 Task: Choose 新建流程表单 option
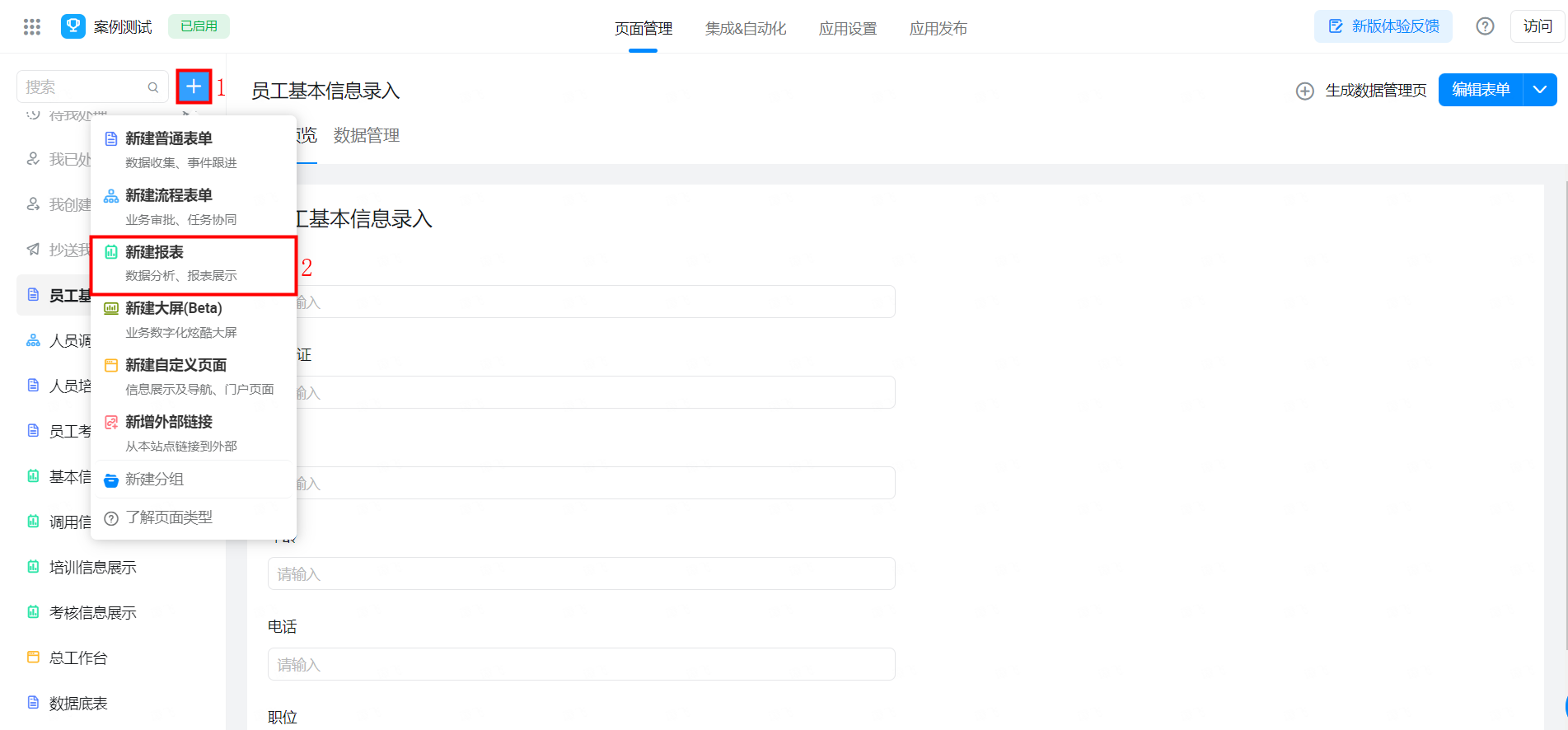point(169,196)
